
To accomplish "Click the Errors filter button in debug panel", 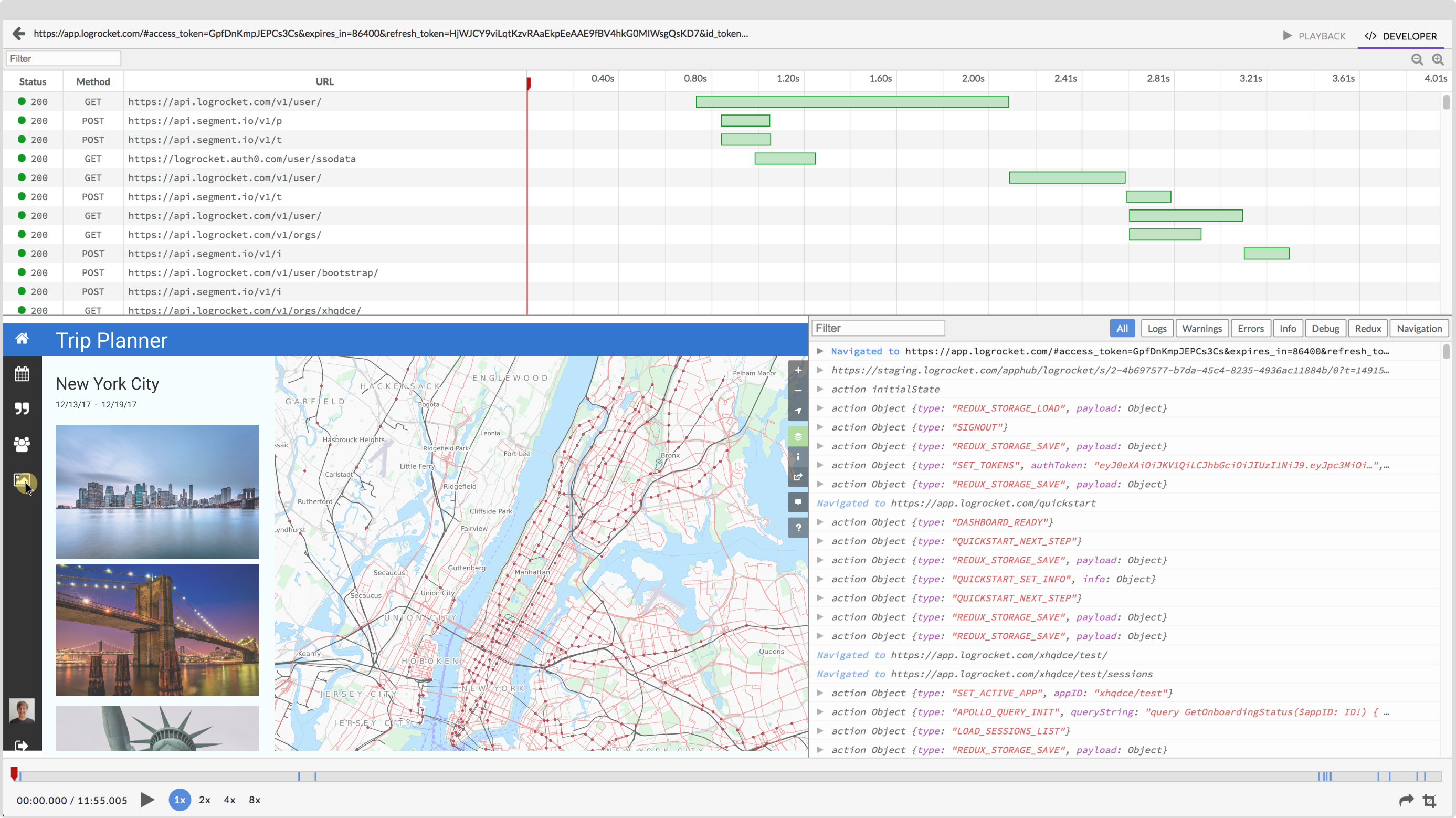I will click(x=1250, y=328).
